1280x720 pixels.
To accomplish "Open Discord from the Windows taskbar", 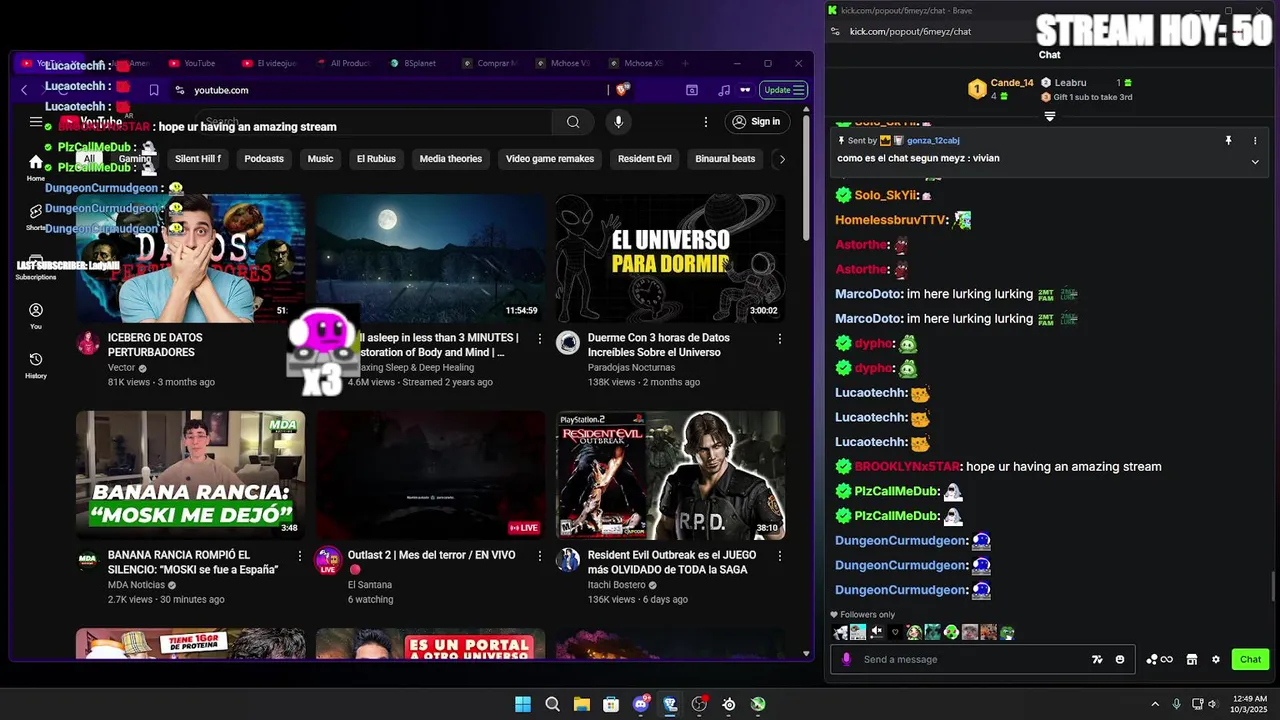I will (x=641, y=704).
